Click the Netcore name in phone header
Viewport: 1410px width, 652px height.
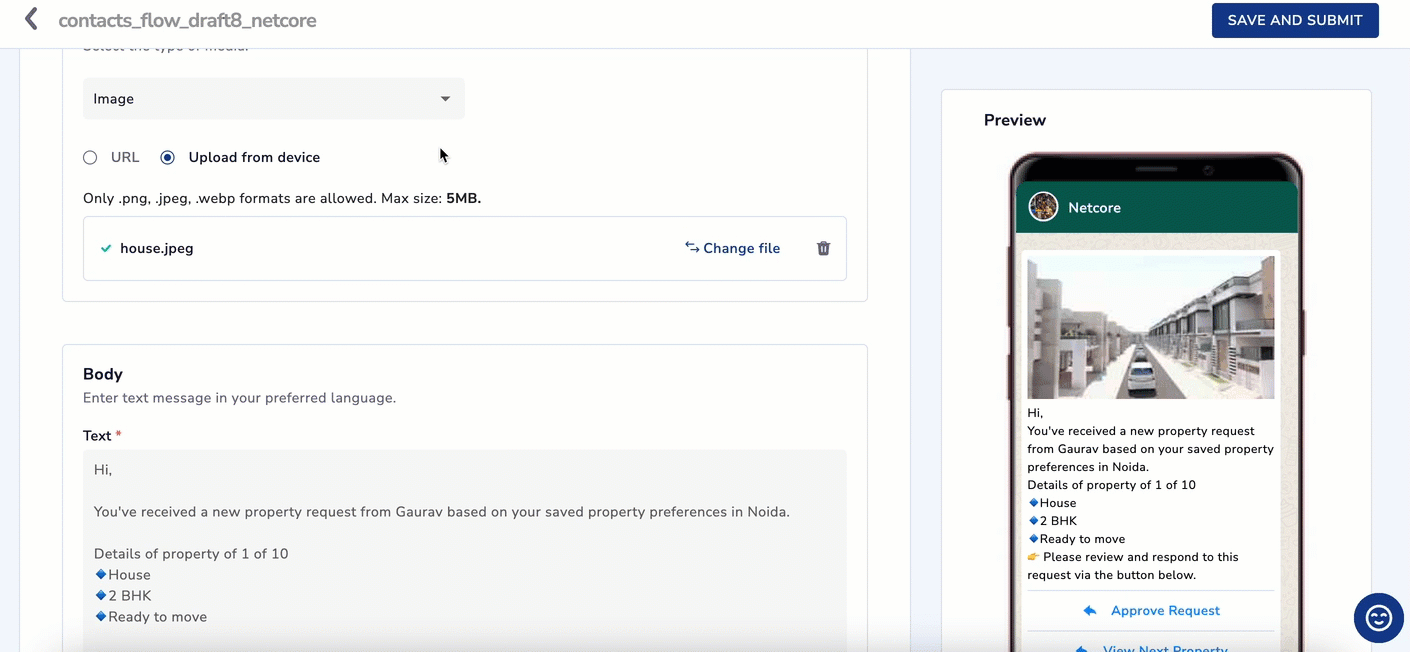point(1094,208)
